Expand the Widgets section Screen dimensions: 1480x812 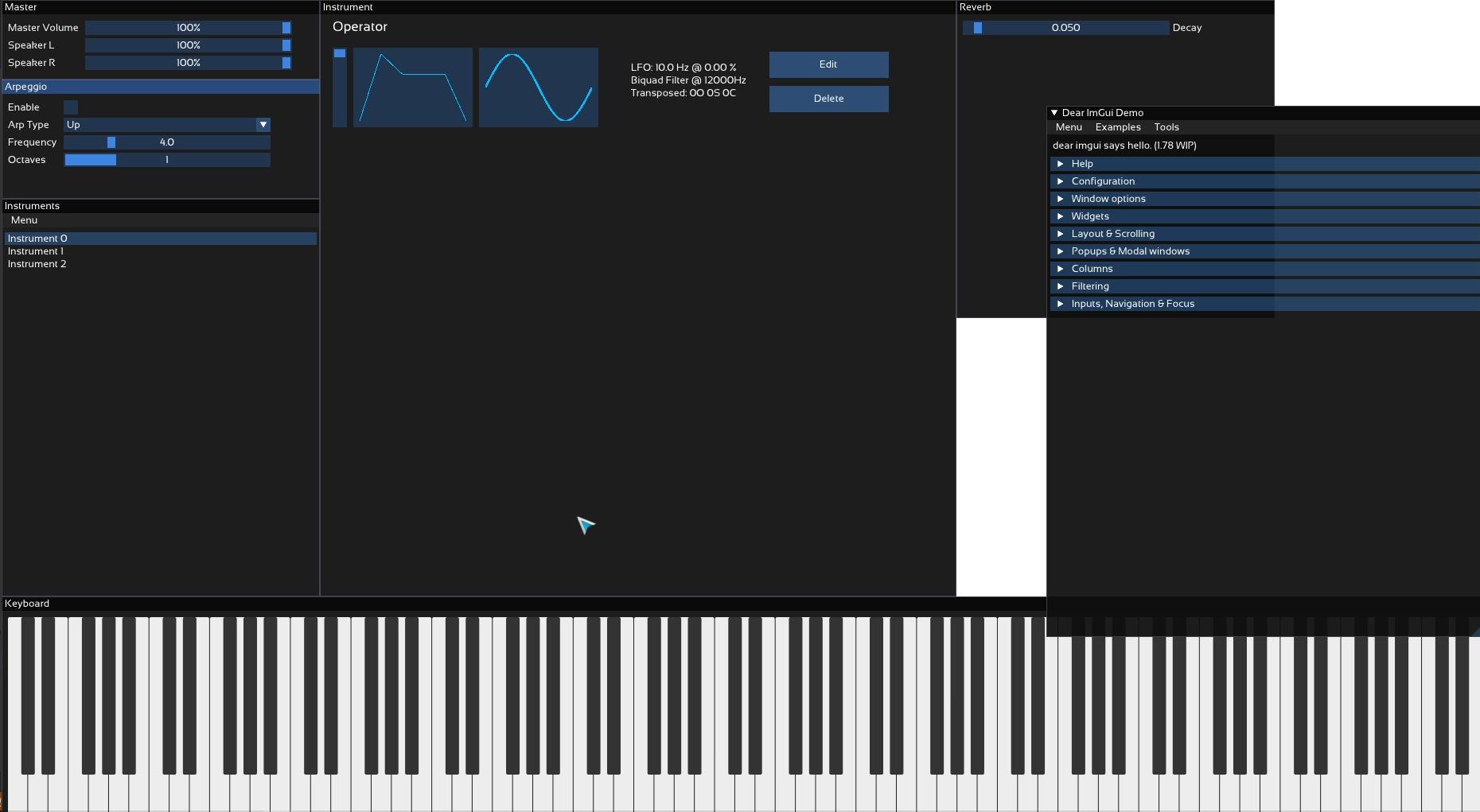(x=1090, y=216)
